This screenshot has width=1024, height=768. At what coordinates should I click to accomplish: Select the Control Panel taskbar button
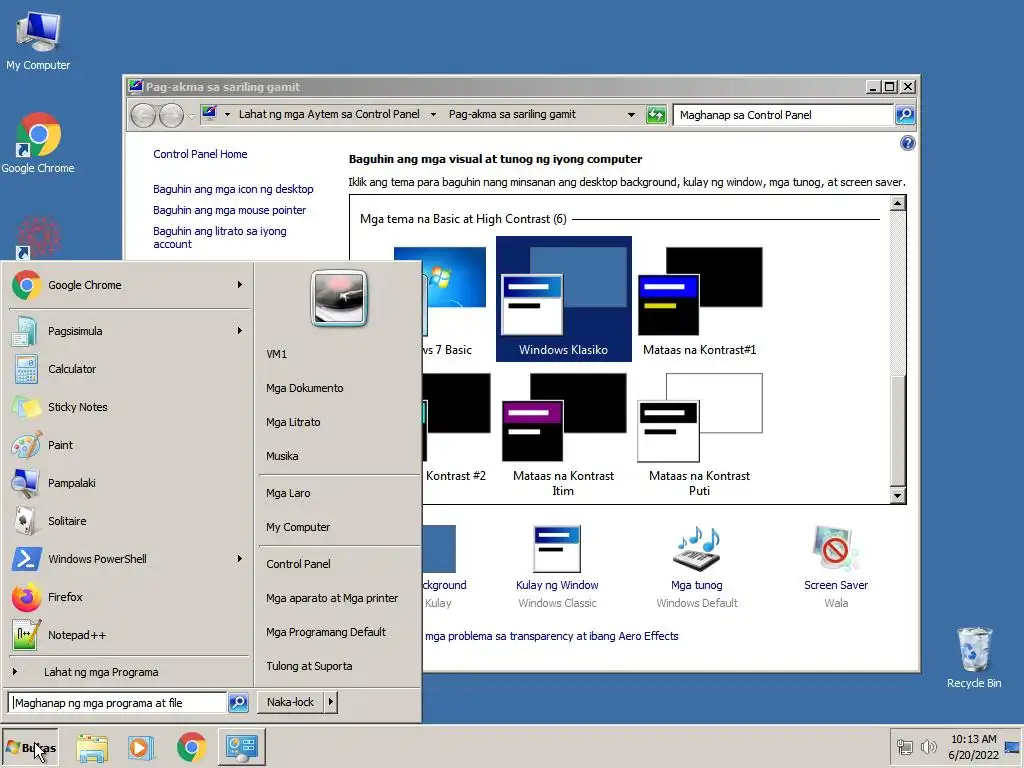[x=242, y=746]
